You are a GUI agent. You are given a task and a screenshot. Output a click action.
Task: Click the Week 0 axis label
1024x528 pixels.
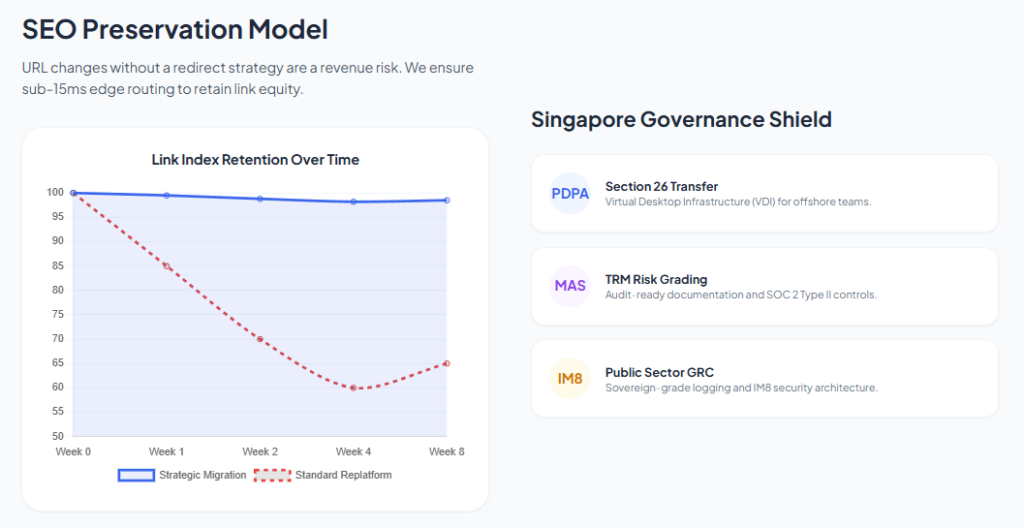73,452
